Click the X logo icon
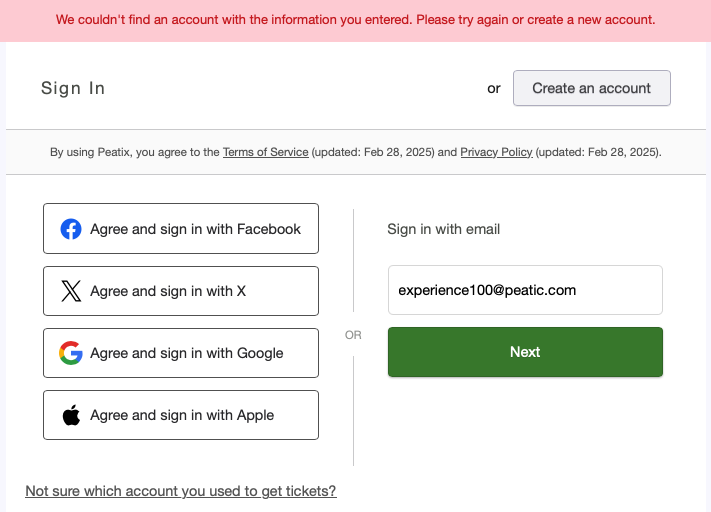The image size is (711, 512). [x=71, y=291]
